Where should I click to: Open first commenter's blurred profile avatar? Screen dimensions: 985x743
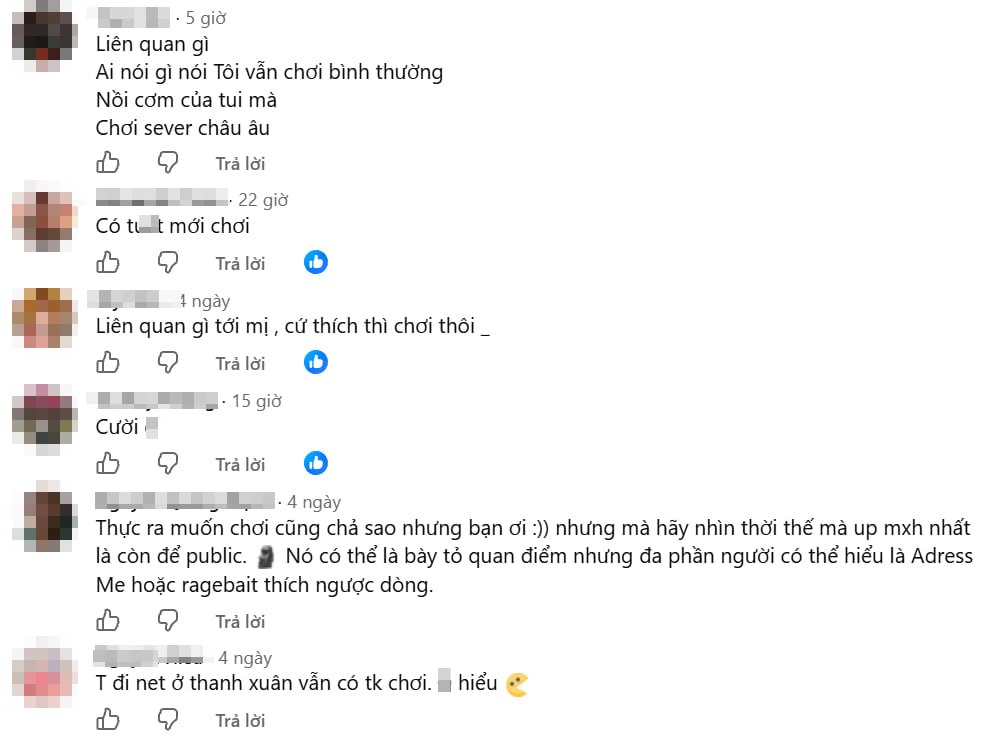45,35
